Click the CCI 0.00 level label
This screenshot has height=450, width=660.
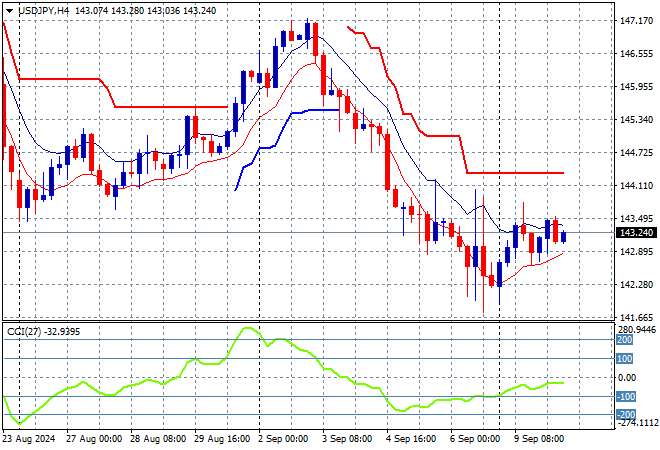tap(627, 378)
